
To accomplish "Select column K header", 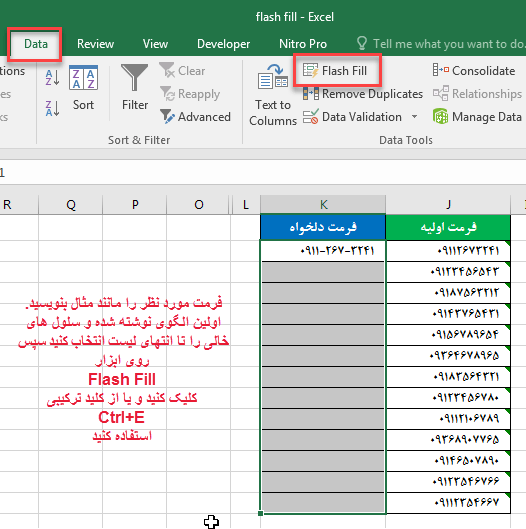I will pyautogui.click(x=323, y=204).
